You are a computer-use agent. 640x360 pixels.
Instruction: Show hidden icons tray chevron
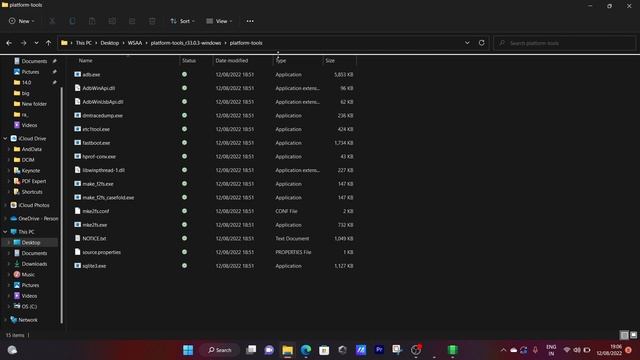(x=503, y=350)
